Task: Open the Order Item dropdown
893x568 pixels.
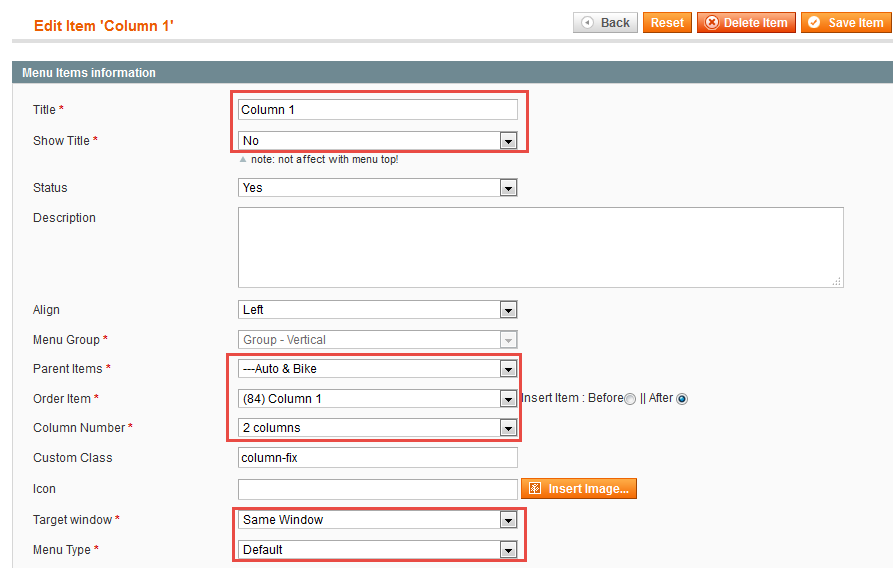Action: [x=378, y=399]
